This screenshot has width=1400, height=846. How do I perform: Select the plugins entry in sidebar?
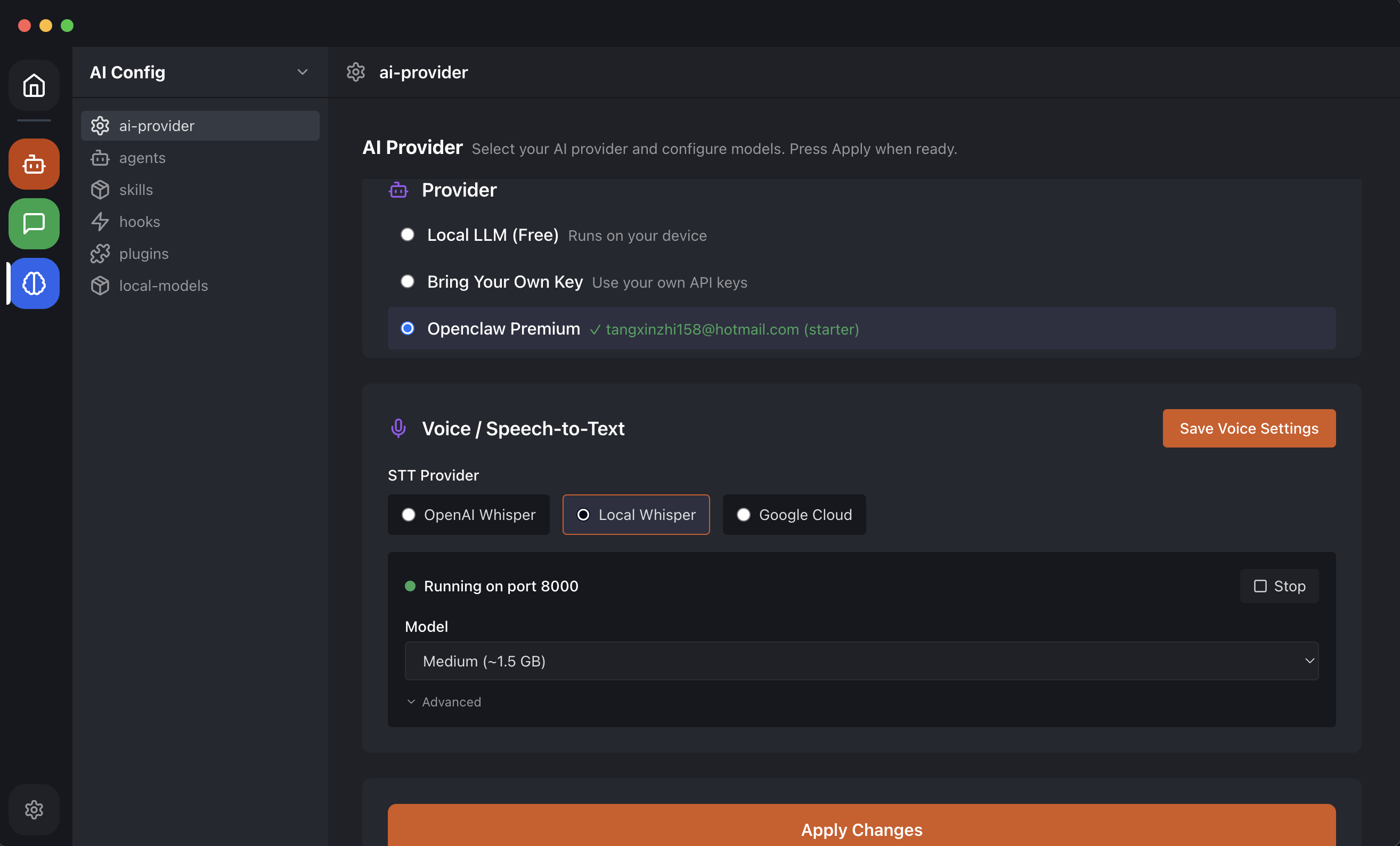coord(143,254)
